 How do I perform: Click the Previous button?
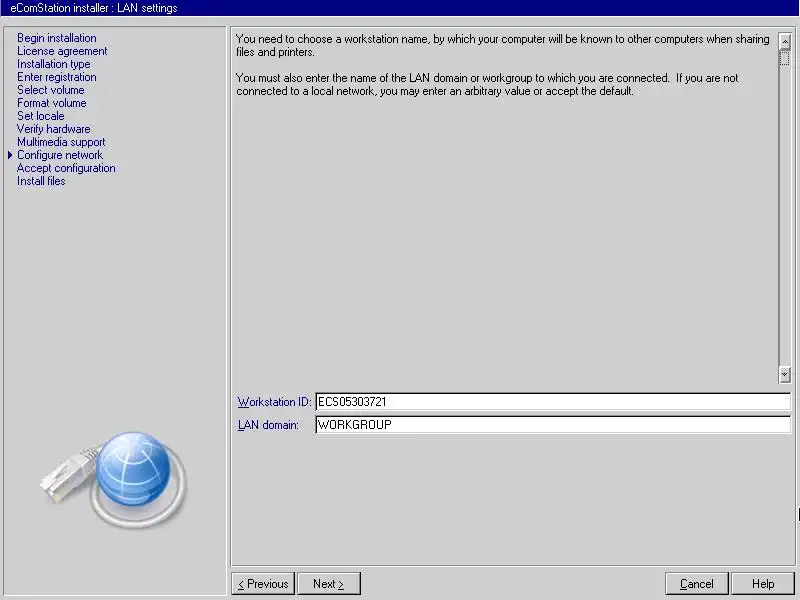[263, 584]
